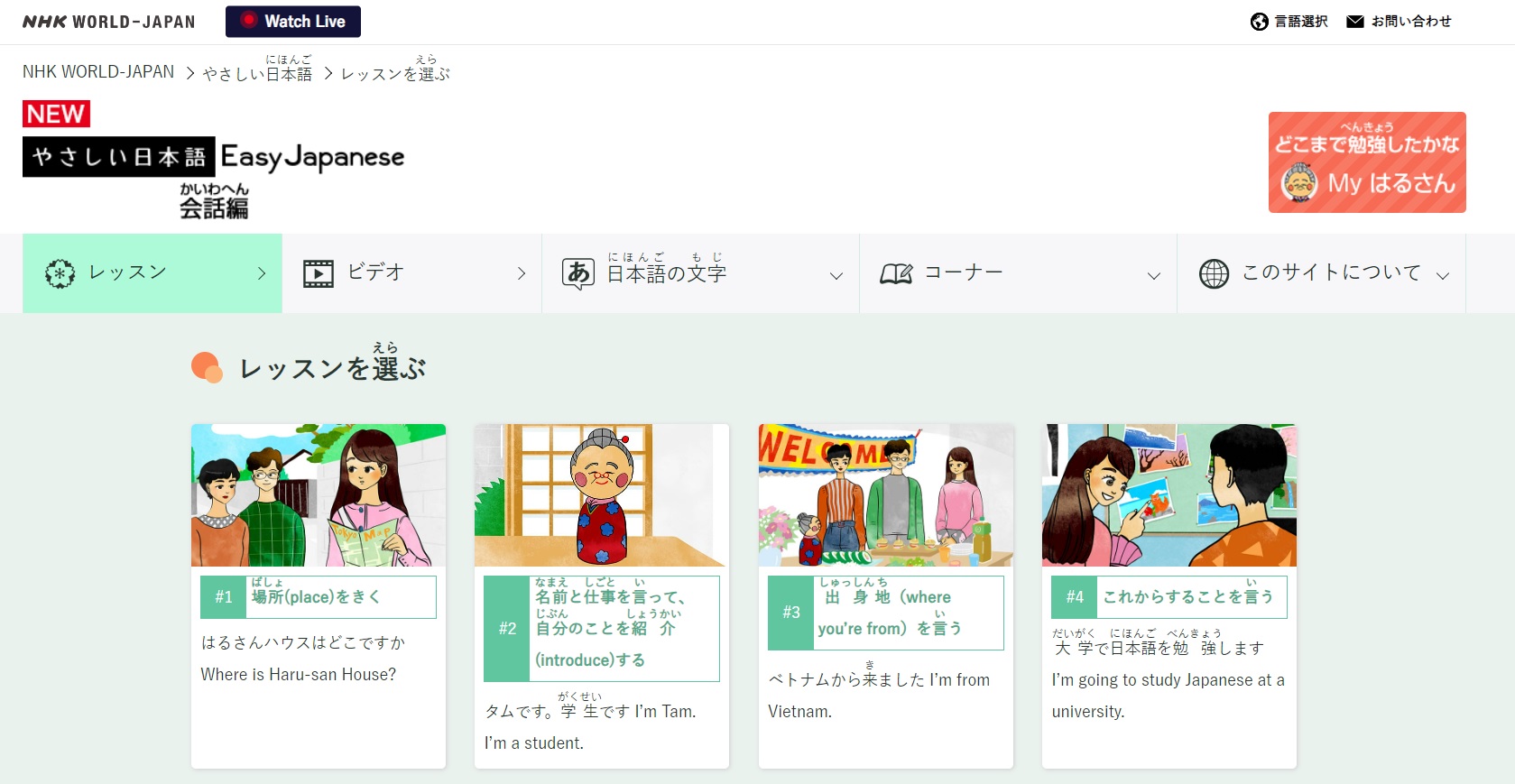This screenshot has width=1515, height=784.
Task: Click text ベトナムから来ました
Action: pyautogui.click(x=846, y=678)
